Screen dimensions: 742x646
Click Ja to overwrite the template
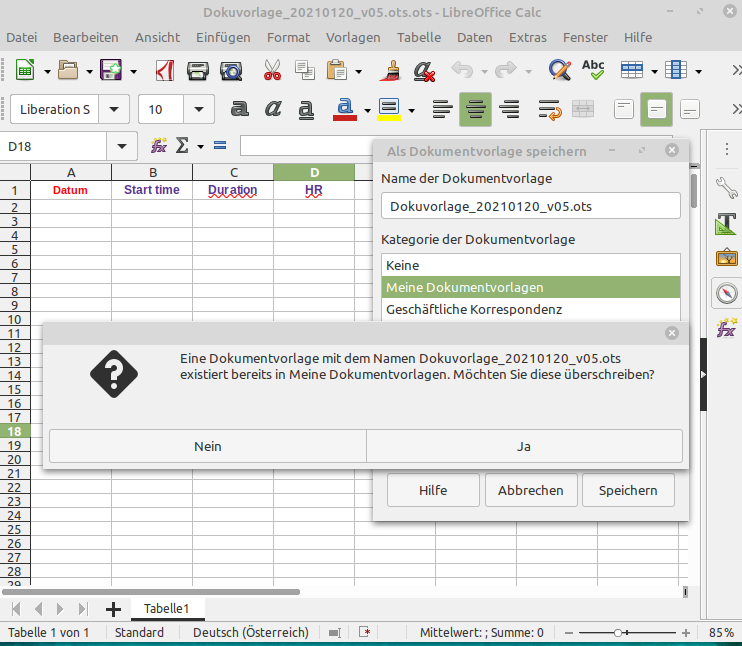524,446
